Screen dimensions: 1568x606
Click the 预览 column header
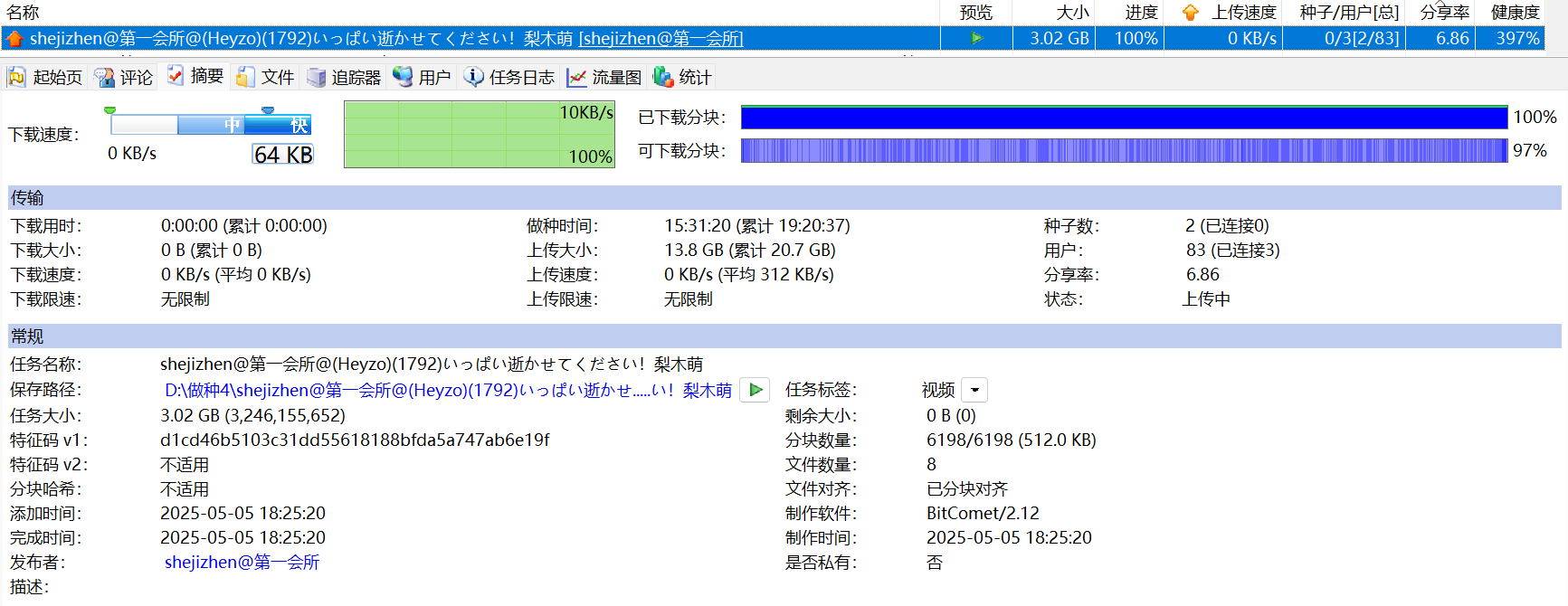pos(976,13)
